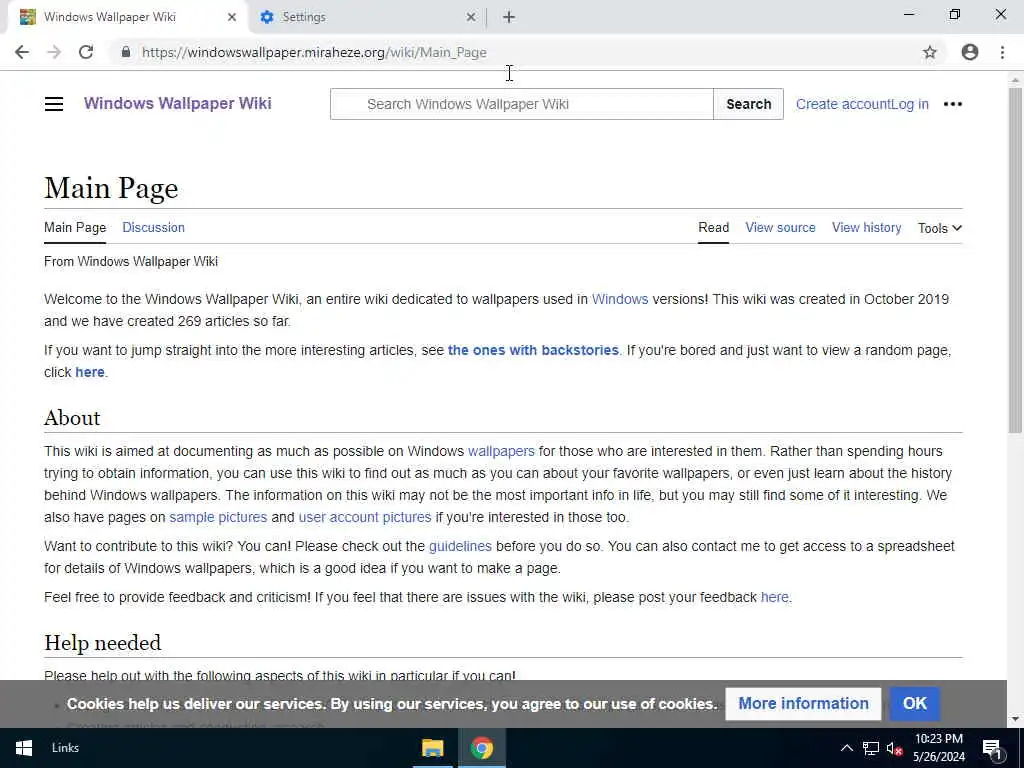1024x768 pixels.
Task: View site info via the lock icon
Action: point(126,52)
